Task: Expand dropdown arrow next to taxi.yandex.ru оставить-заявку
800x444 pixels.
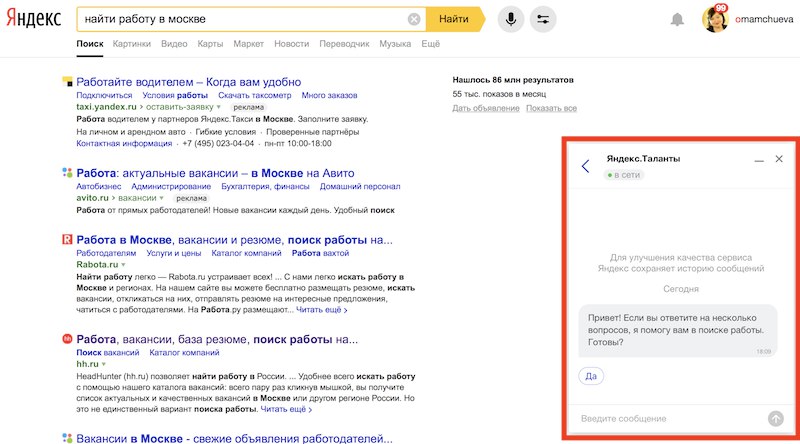Action: [219, 107]
